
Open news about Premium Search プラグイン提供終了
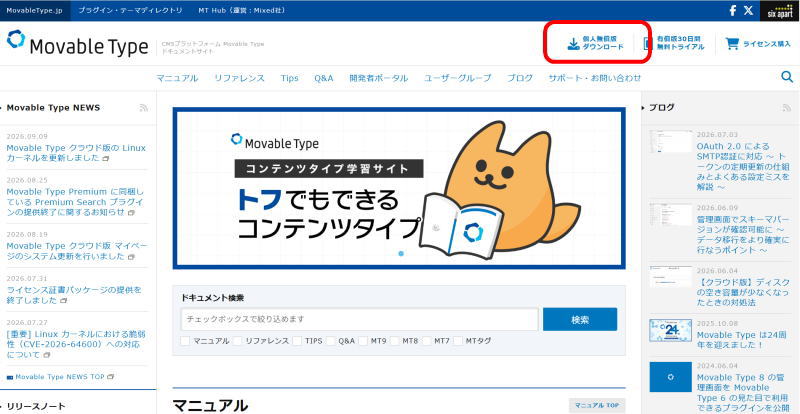[75, 202]
